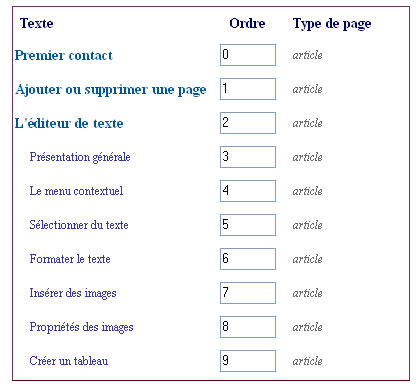
Task: Open Créer un tableau link
Action: (x=69, y=361)
